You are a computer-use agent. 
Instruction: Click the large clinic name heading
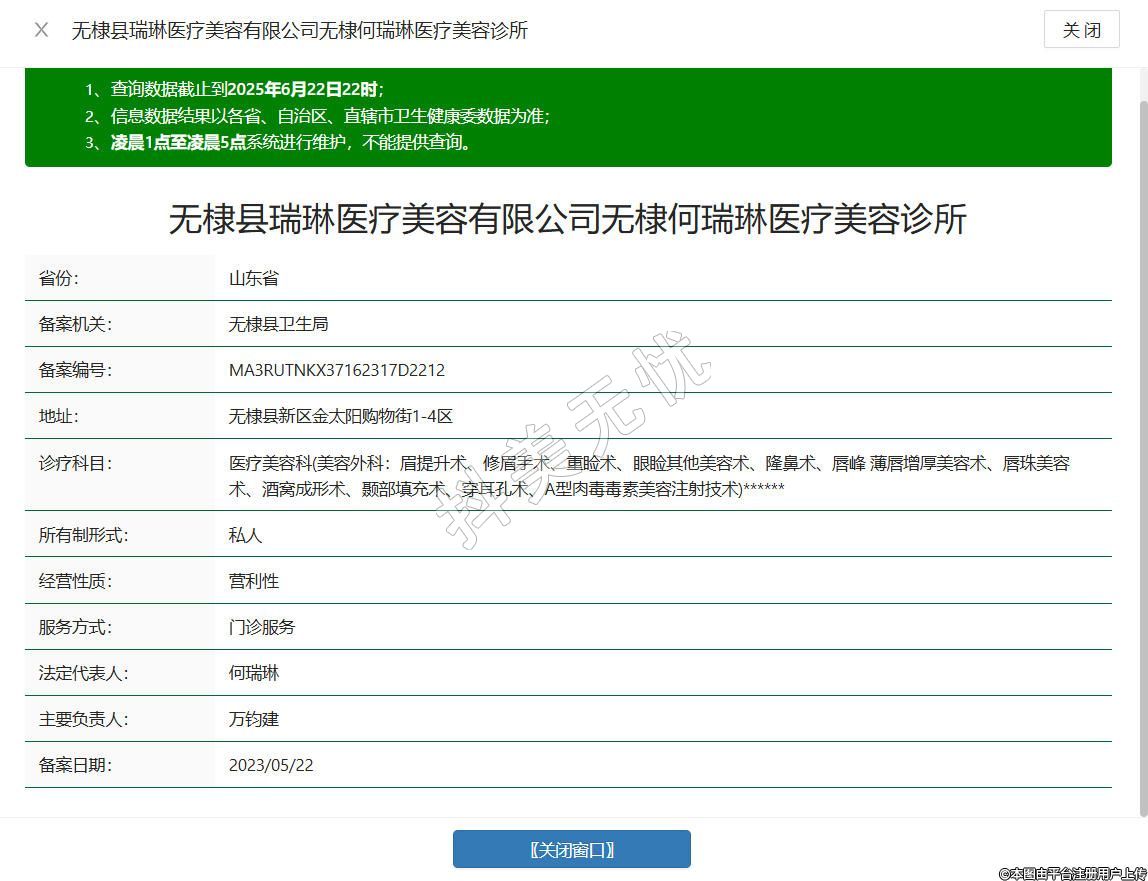[567, 219]
